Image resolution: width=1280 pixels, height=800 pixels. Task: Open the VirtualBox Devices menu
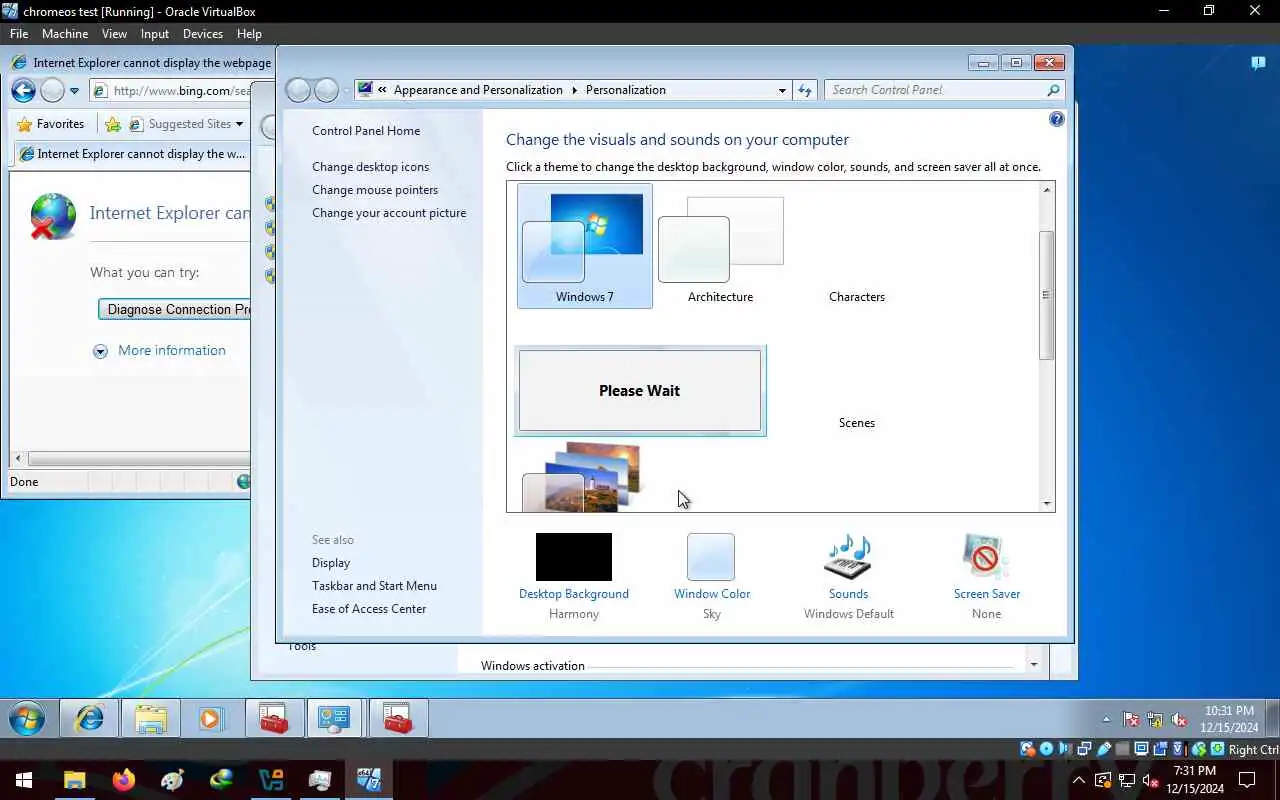tap(203, 33)
